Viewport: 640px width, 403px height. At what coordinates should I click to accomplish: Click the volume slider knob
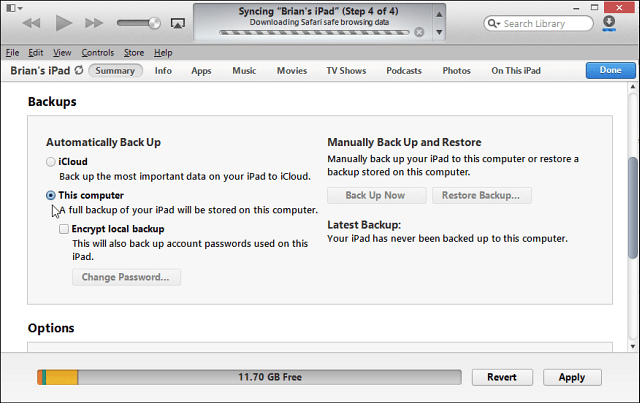pyautogui.click(x=154, y=23)
